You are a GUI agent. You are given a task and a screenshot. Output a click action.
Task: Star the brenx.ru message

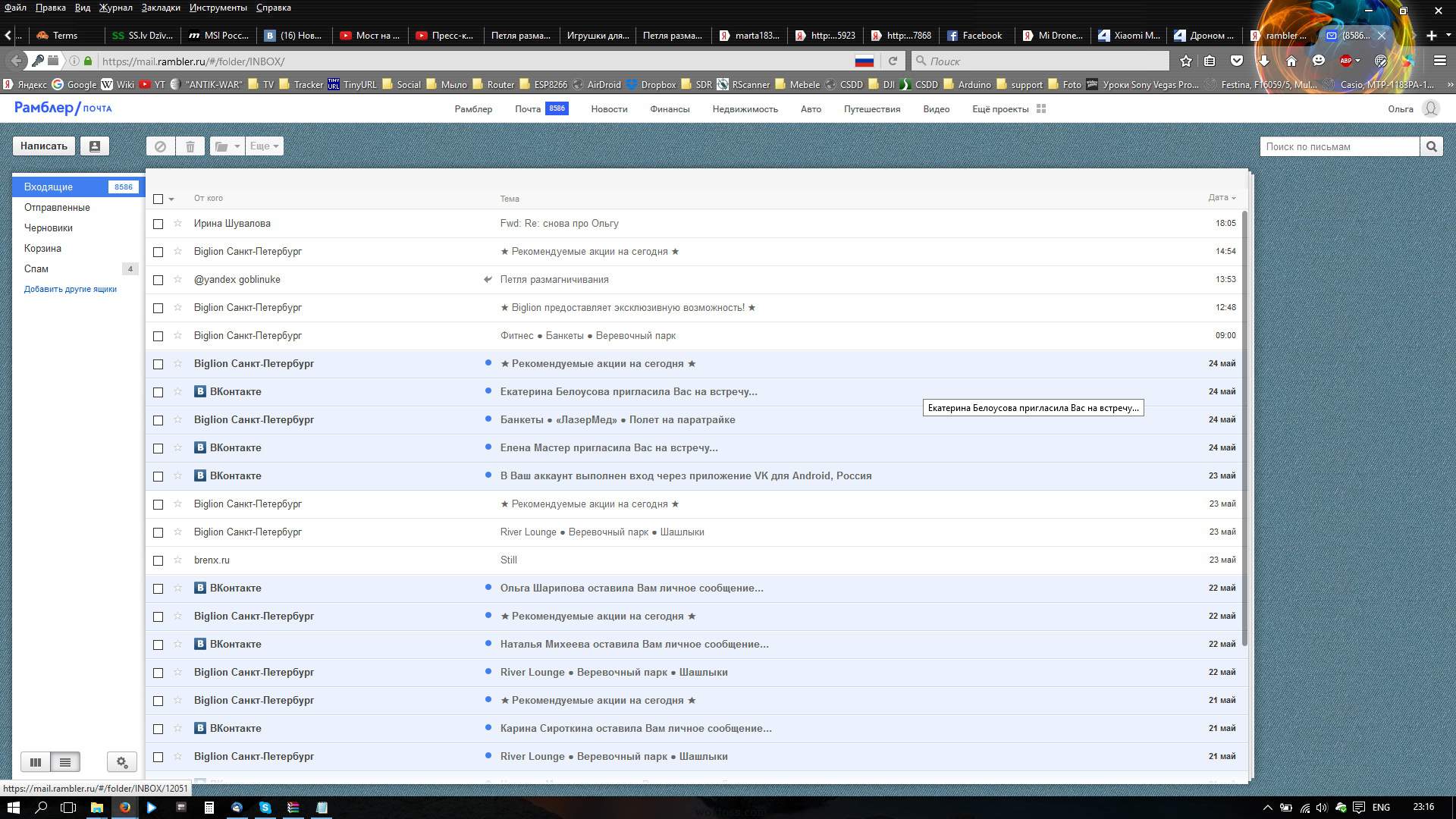[x=177, y=560]
